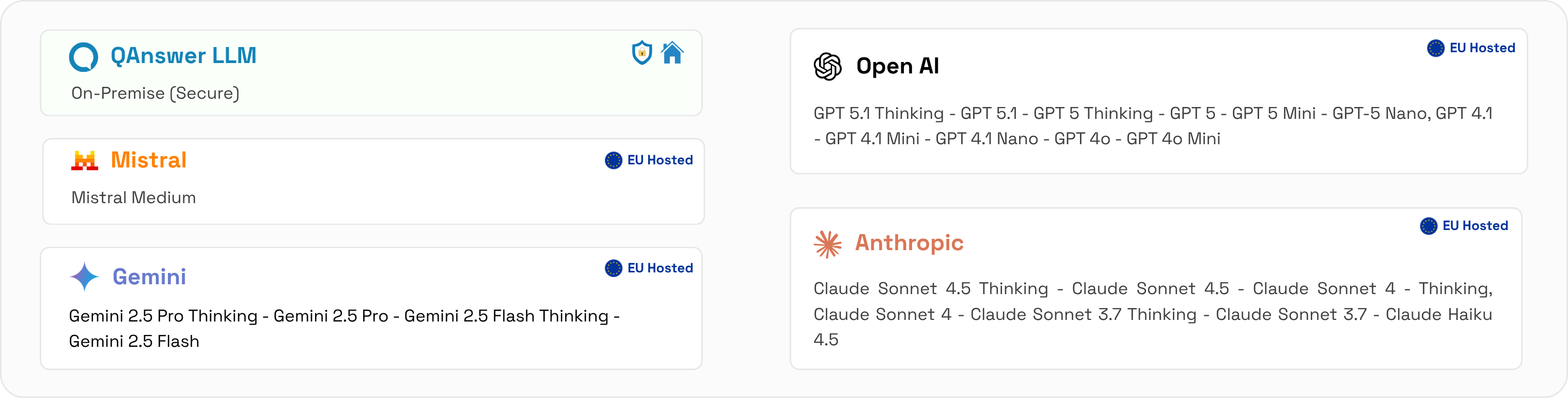
Task: Click the Gemini sparkle star icon
Action: pyautogui.click(x=84, y=277)
